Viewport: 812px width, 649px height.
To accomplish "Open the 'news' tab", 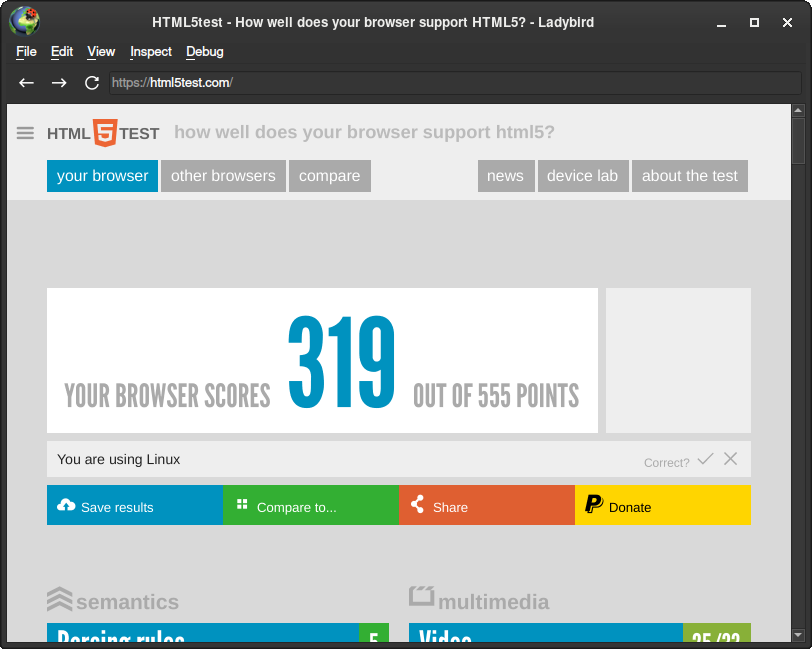I will [x=506, y=176].
